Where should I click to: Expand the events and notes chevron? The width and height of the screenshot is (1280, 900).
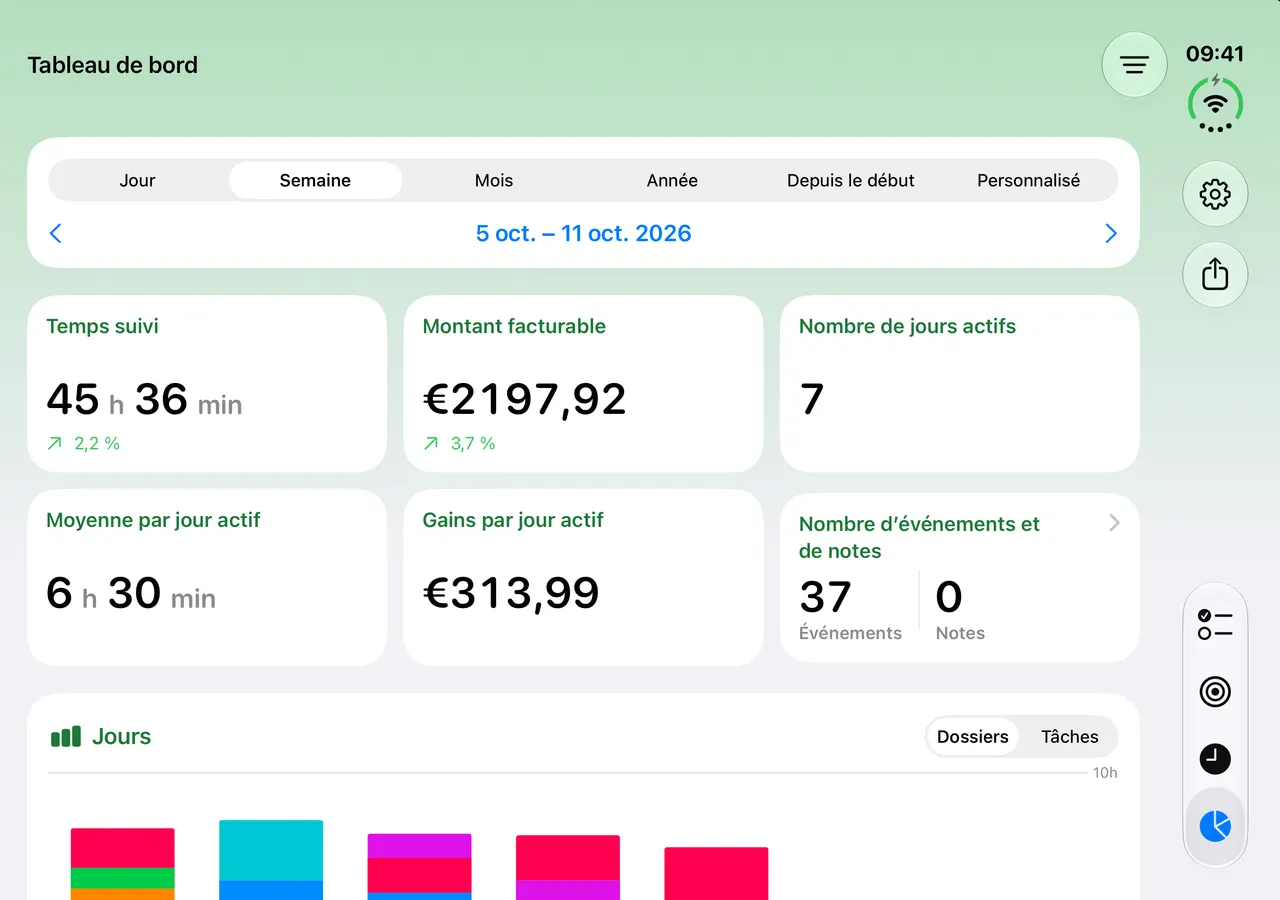coord(1114,523)
